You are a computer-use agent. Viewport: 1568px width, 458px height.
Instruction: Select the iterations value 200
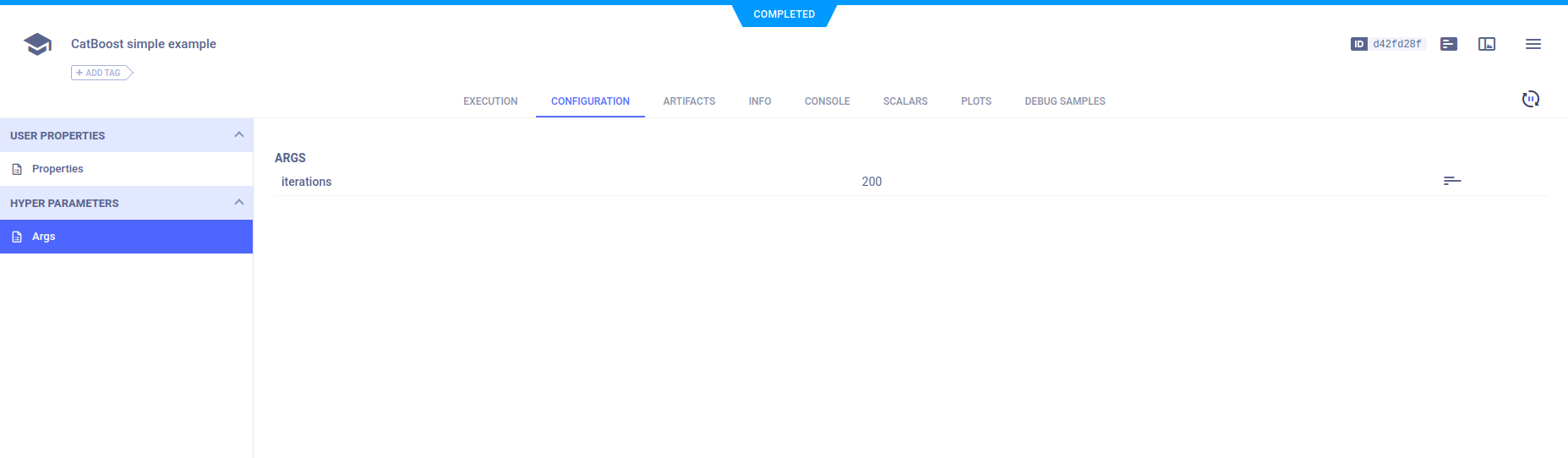click(x=871, y=182)
